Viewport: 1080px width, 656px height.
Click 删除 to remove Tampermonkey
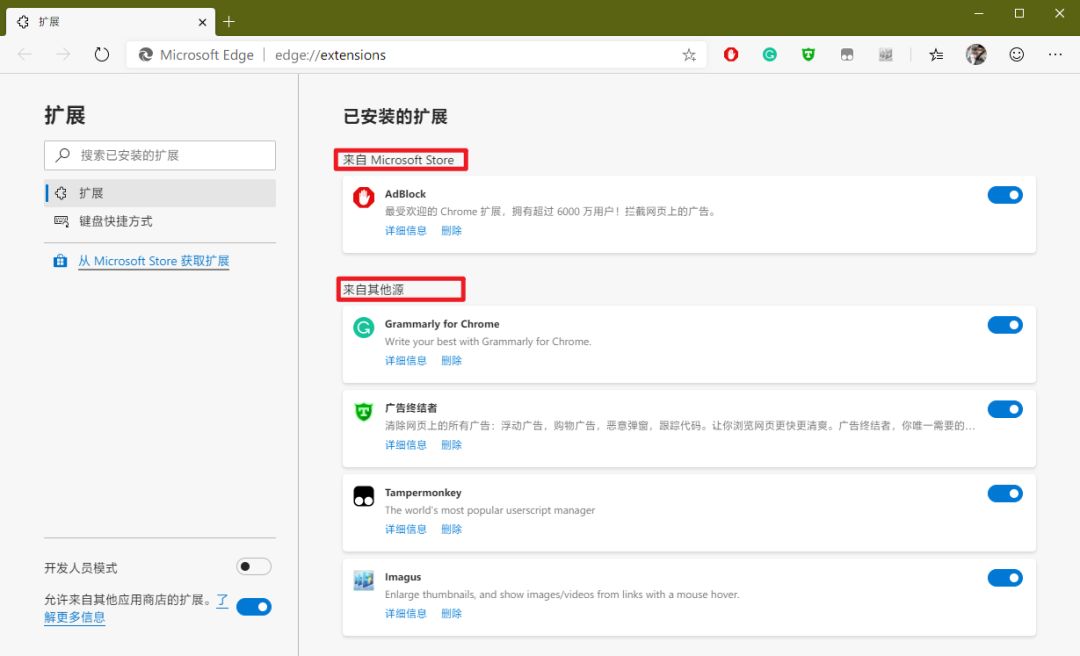451,529
